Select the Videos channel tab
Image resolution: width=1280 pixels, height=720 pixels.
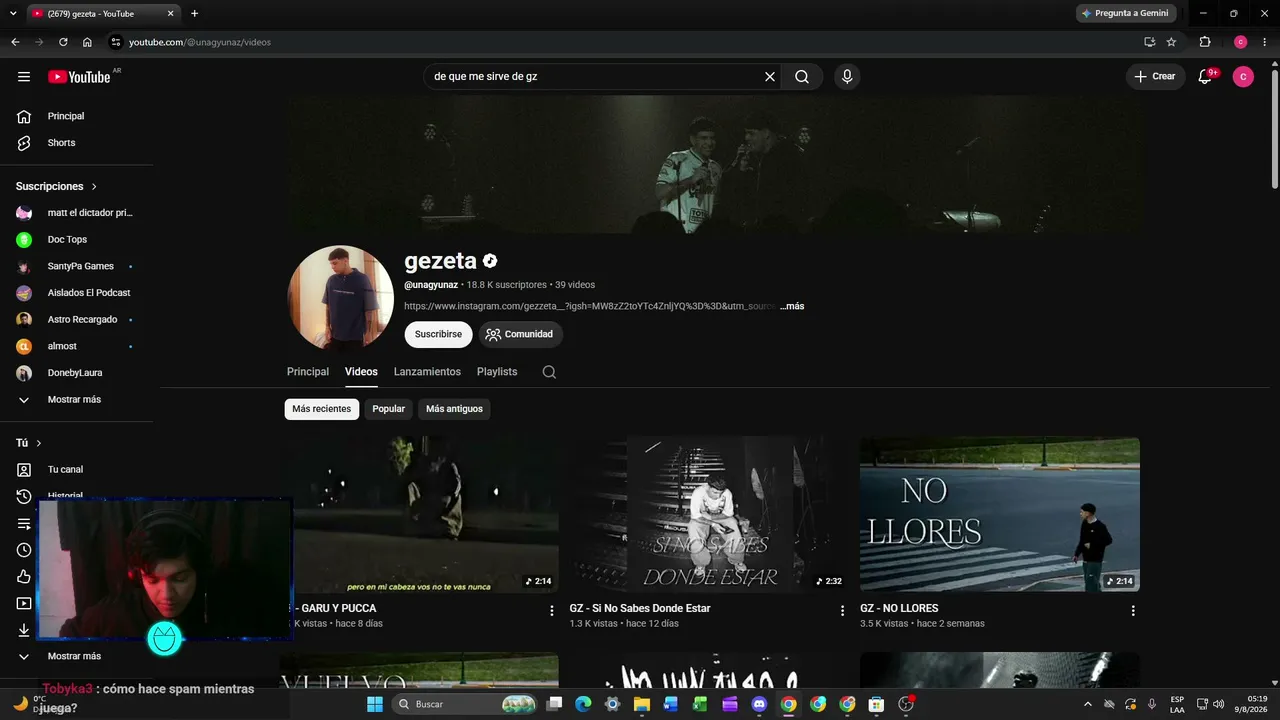361,372
